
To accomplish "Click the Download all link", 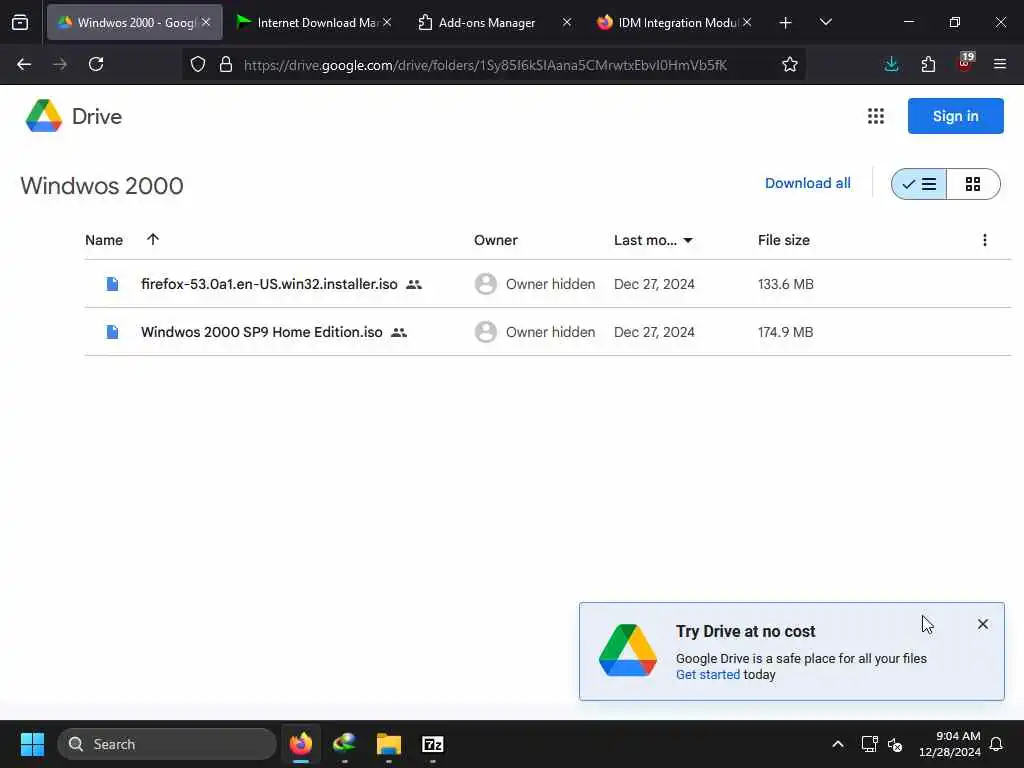I will tap(808, 184).
